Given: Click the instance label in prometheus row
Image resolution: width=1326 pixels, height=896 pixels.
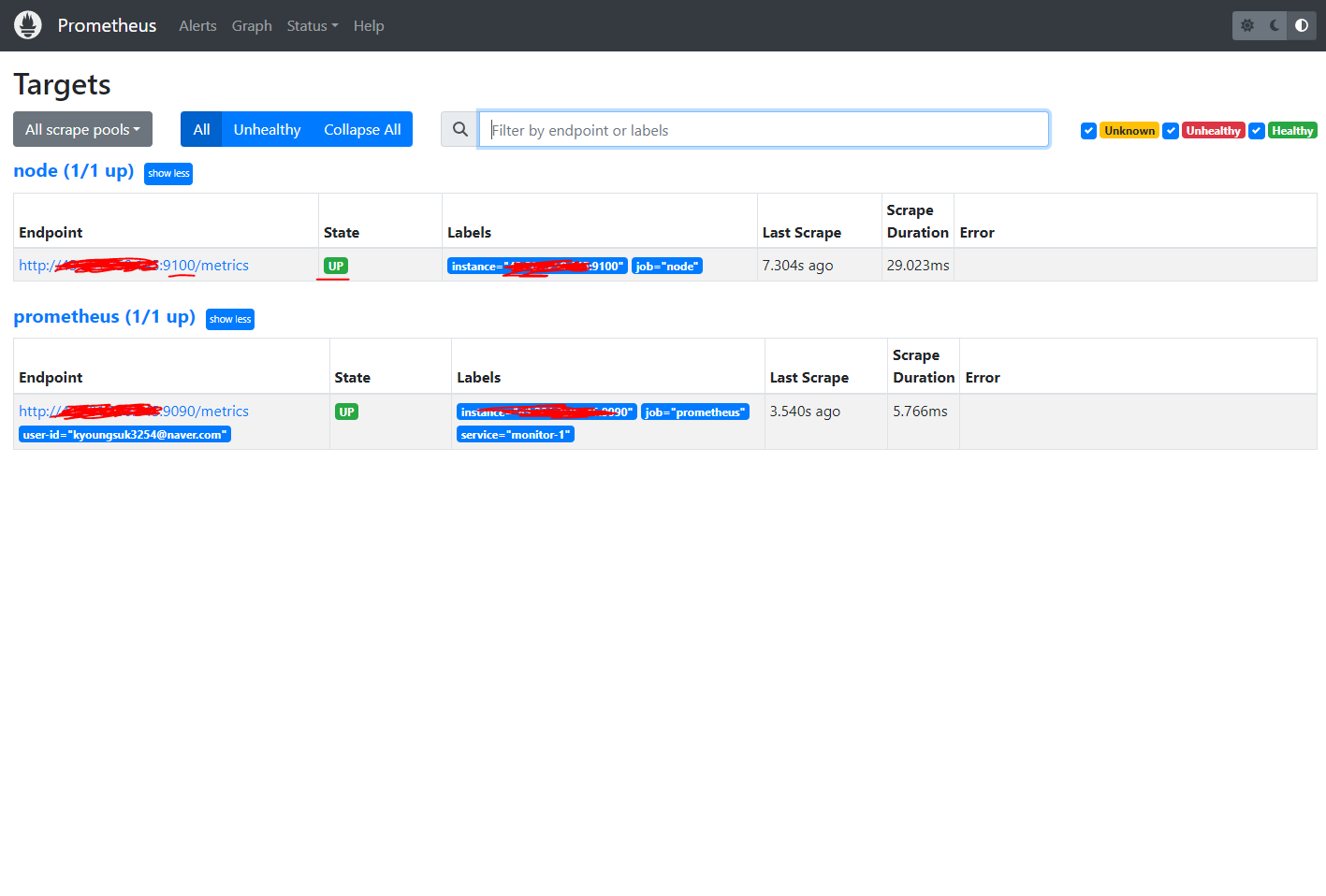Looking at the screenshot, I should click(546, 412).
